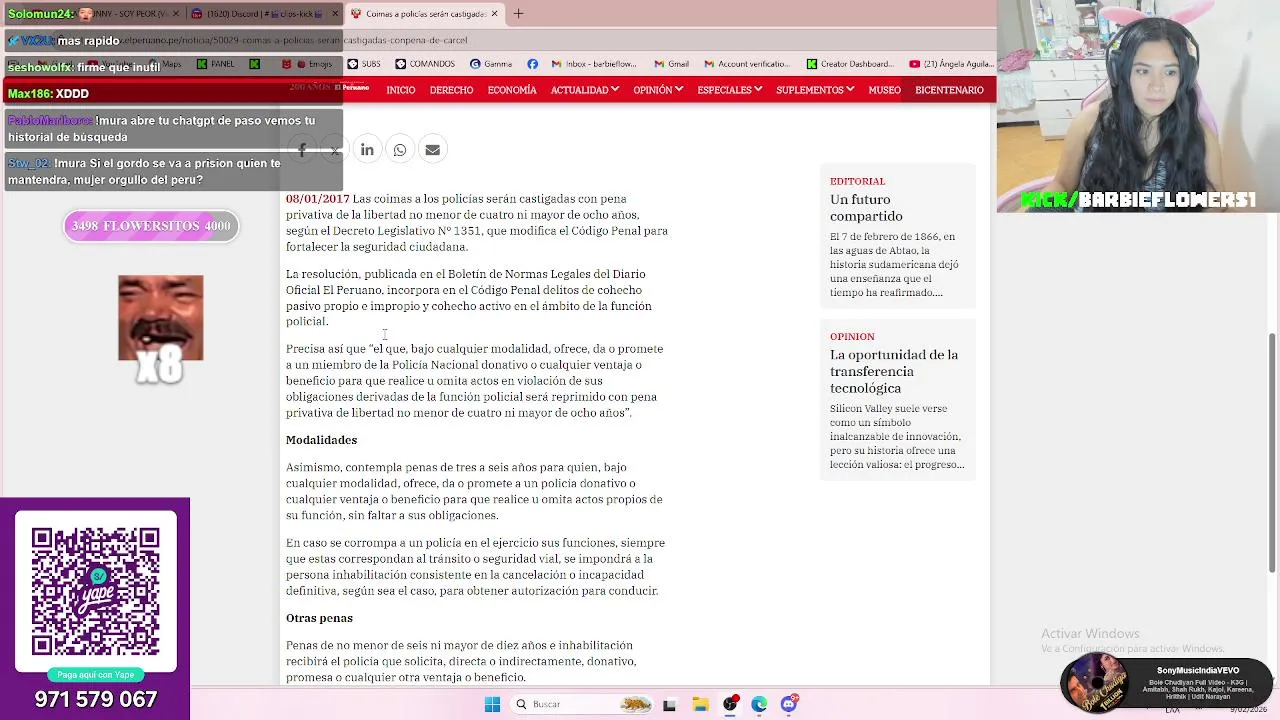
Task: Click the KICK/BARBIEFLOWERS1 overlay text
Action: coord(1137,200)
